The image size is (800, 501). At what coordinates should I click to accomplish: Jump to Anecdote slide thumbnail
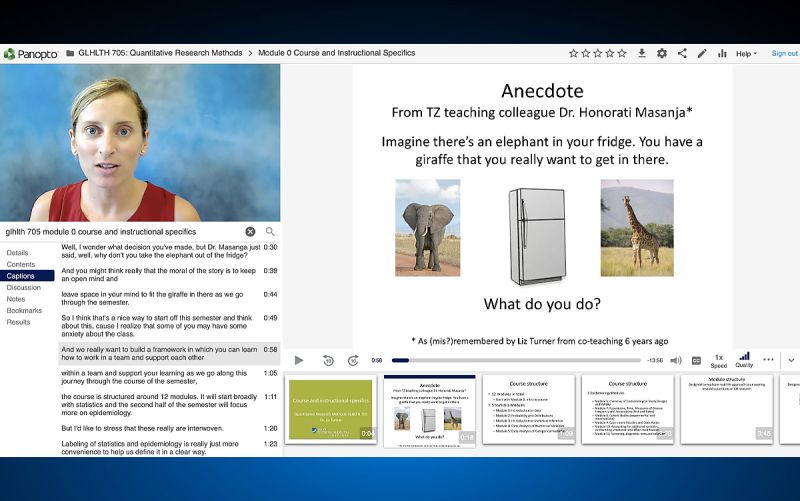[x=430, y=412]
